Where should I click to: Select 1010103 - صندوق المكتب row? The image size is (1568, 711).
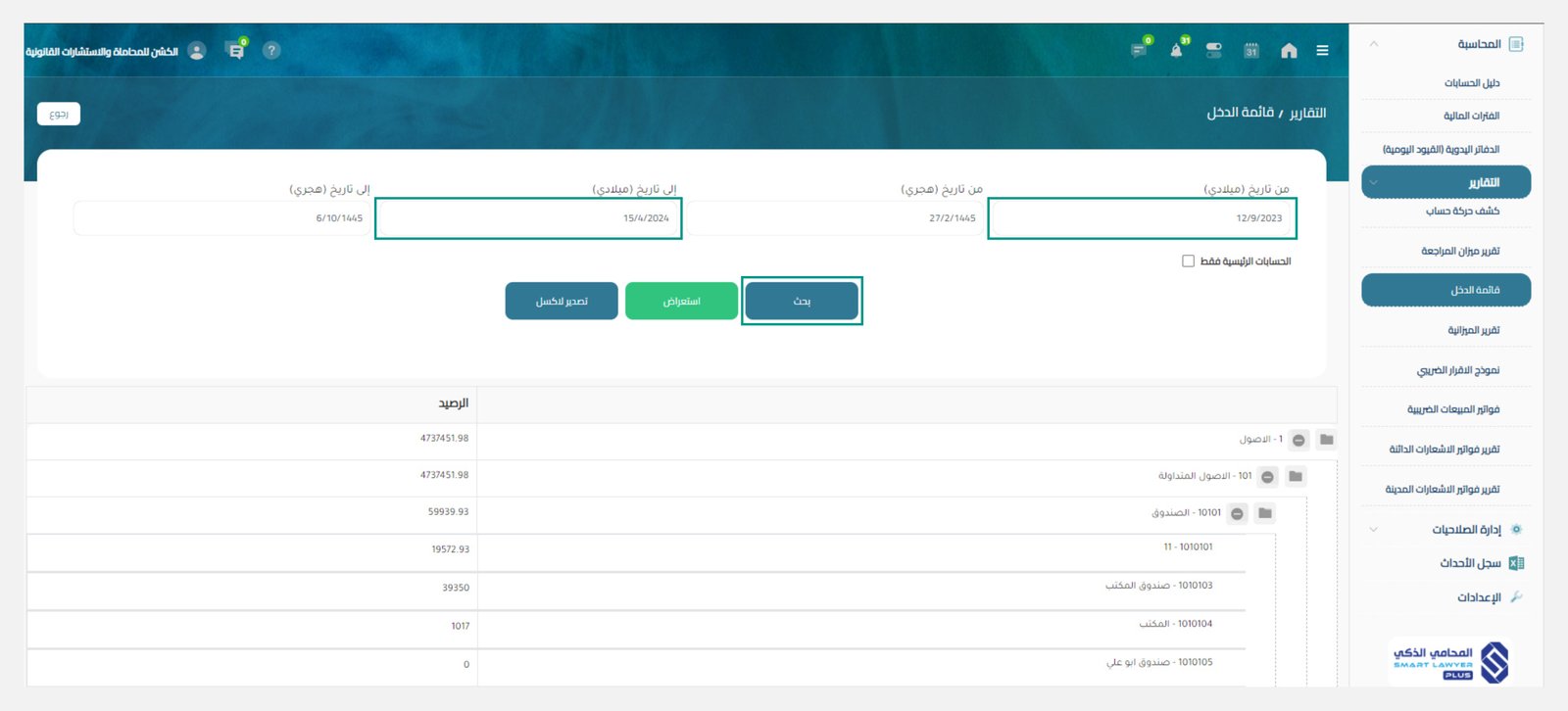click(1158, 586)
